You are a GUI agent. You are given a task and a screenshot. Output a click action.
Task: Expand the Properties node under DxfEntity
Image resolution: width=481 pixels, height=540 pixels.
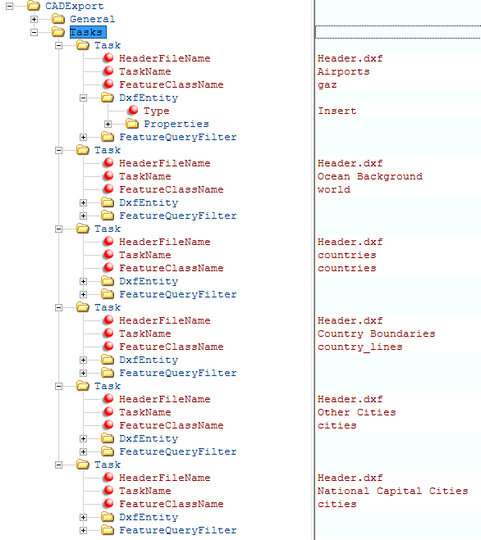[x=108, y=124]
